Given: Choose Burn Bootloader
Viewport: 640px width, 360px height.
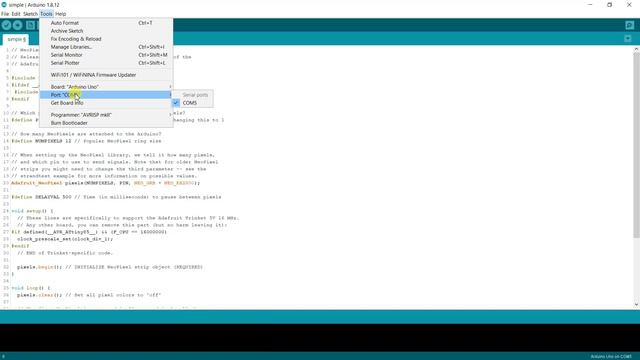Looking at the screenshot, I should point(106,123).
